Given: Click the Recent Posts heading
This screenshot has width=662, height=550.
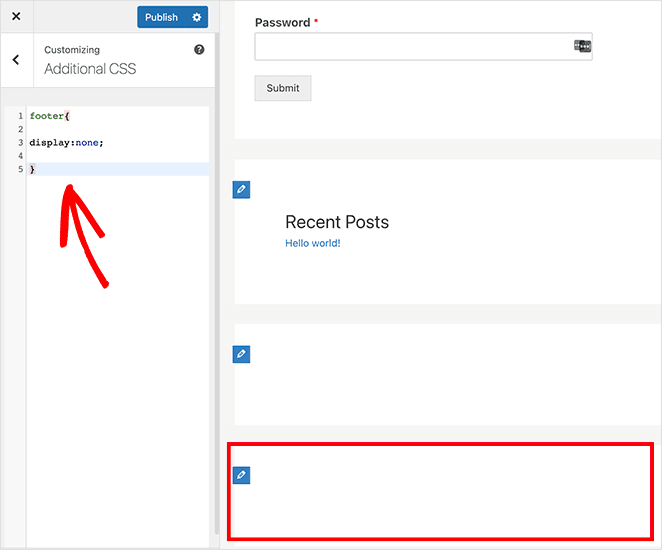Looking at the screenshot, I should tap(337, 222).
